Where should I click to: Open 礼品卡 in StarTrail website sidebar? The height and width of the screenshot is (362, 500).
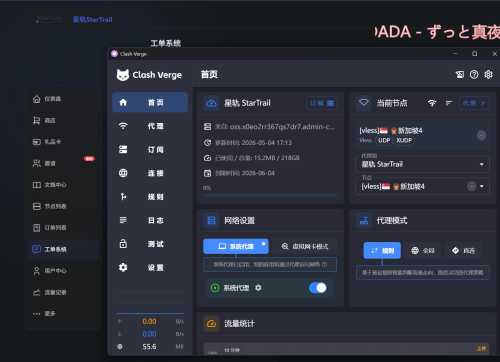[x=63, y=142]
